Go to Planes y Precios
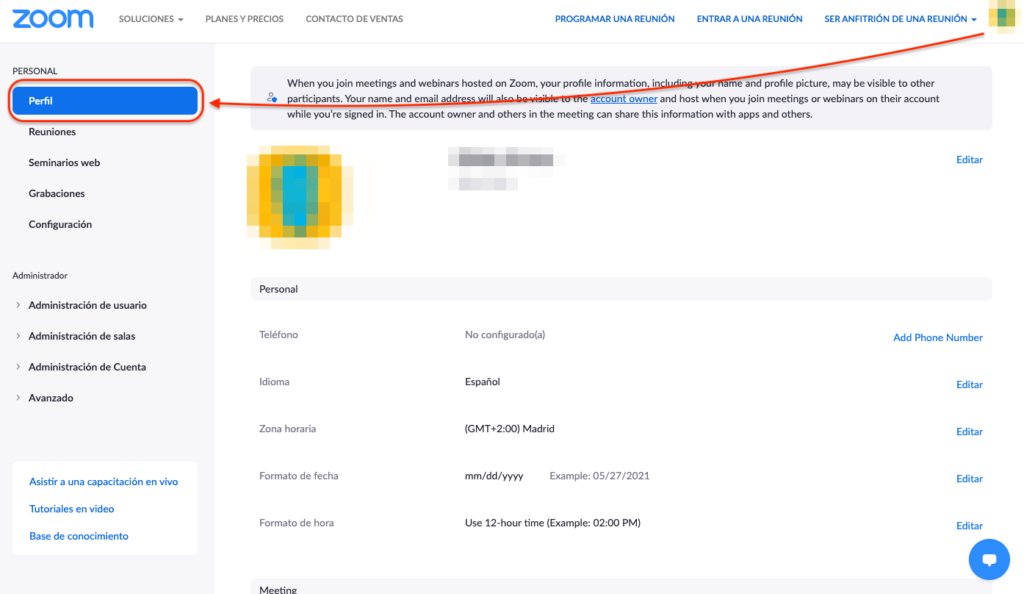 244,19
